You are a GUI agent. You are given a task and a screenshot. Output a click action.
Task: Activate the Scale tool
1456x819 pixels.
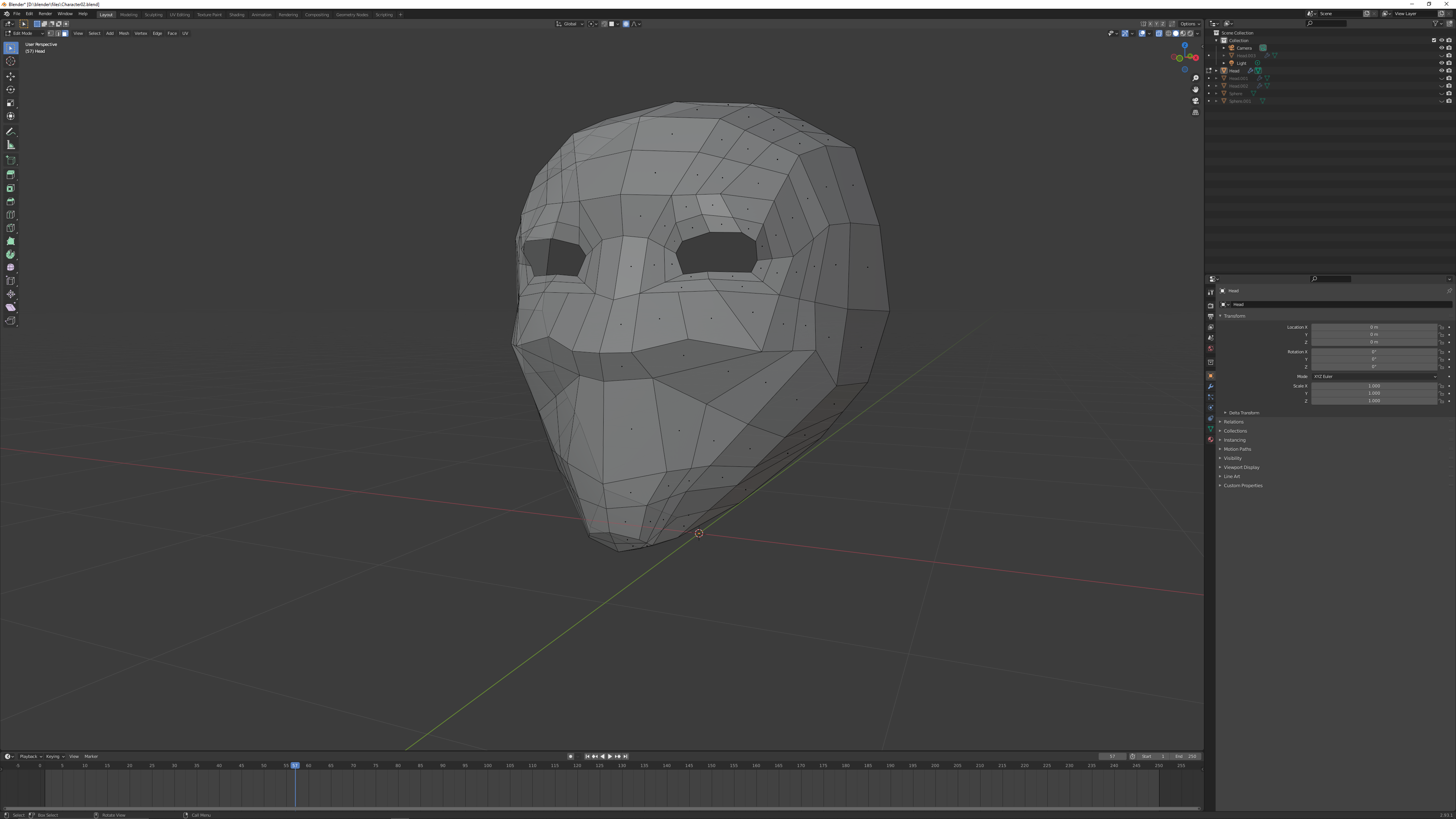click(11, 103)
